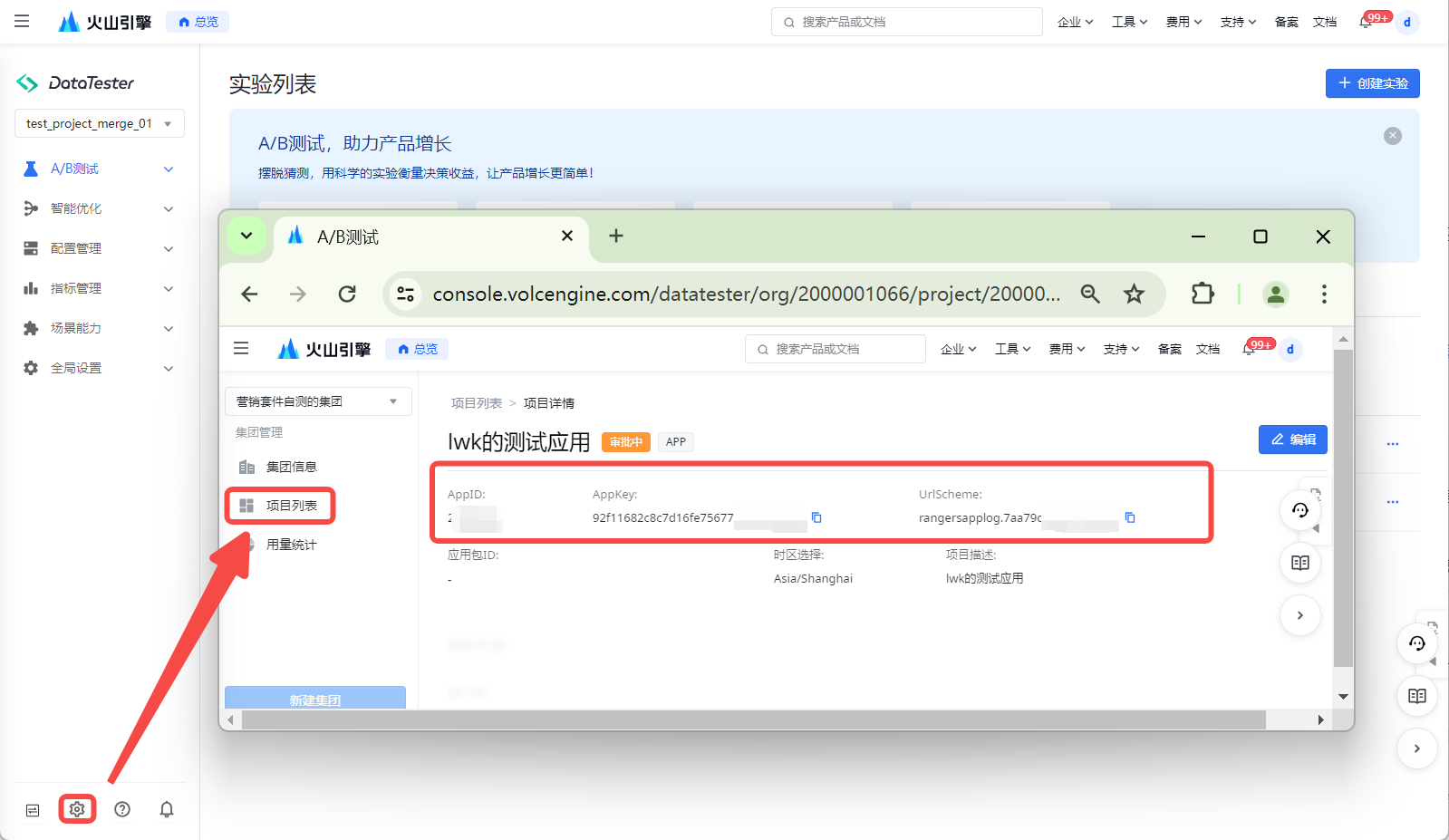The image size is (1449, 840).
Task: Click the 创建实验 button
Action: click(1372, 83)
